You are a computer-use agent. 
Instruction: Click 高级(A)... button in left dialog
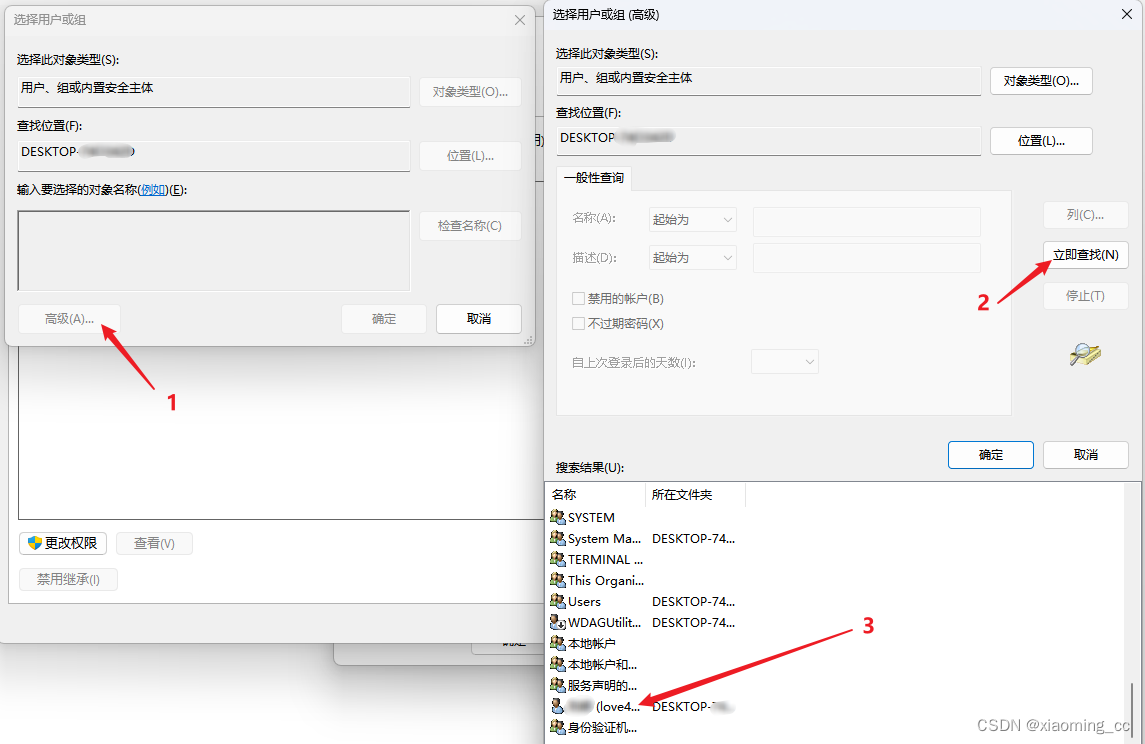click(69, 319)
